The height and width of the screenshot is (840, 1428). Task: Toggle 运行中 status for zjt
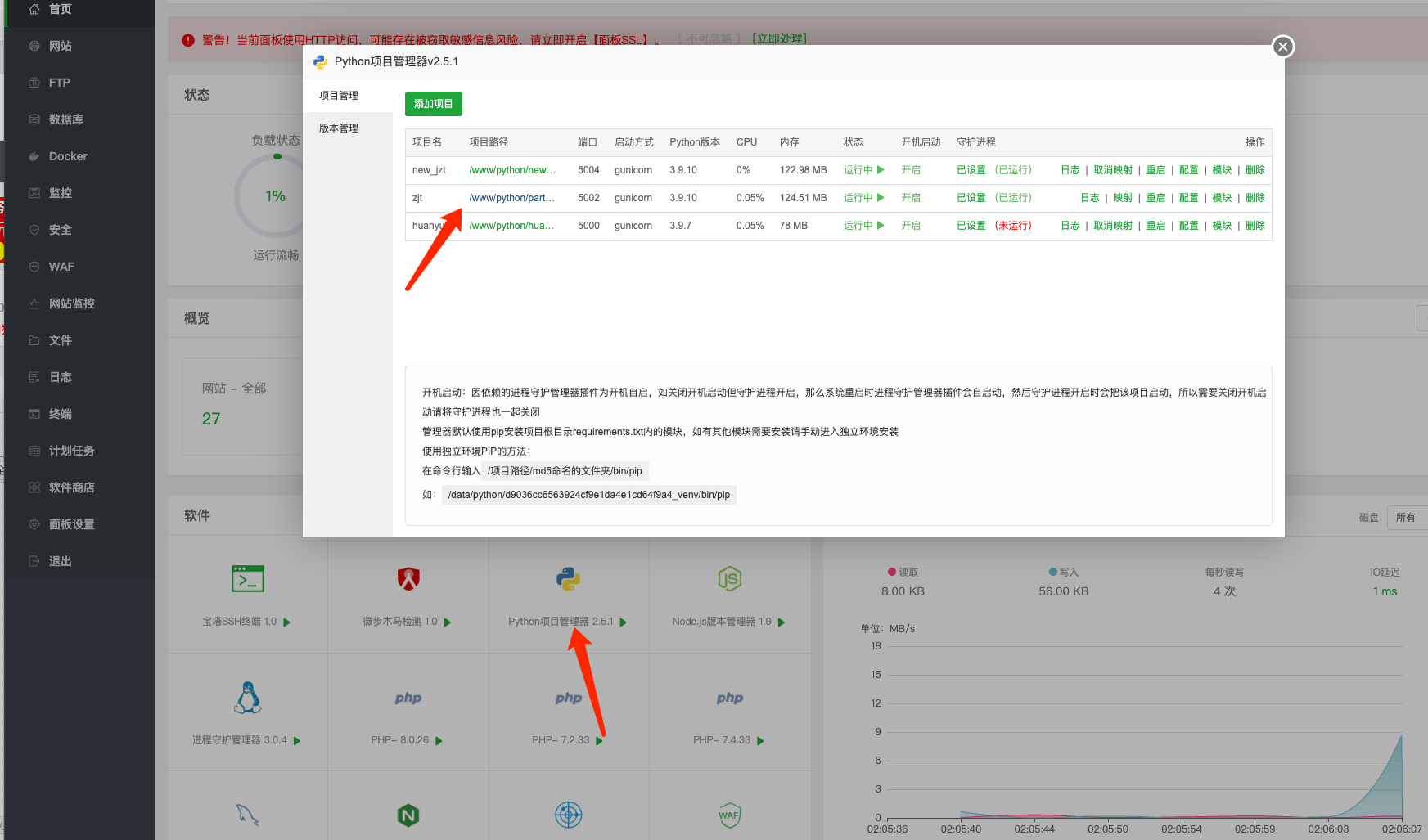pyautogui.click(x=864, y=198)
